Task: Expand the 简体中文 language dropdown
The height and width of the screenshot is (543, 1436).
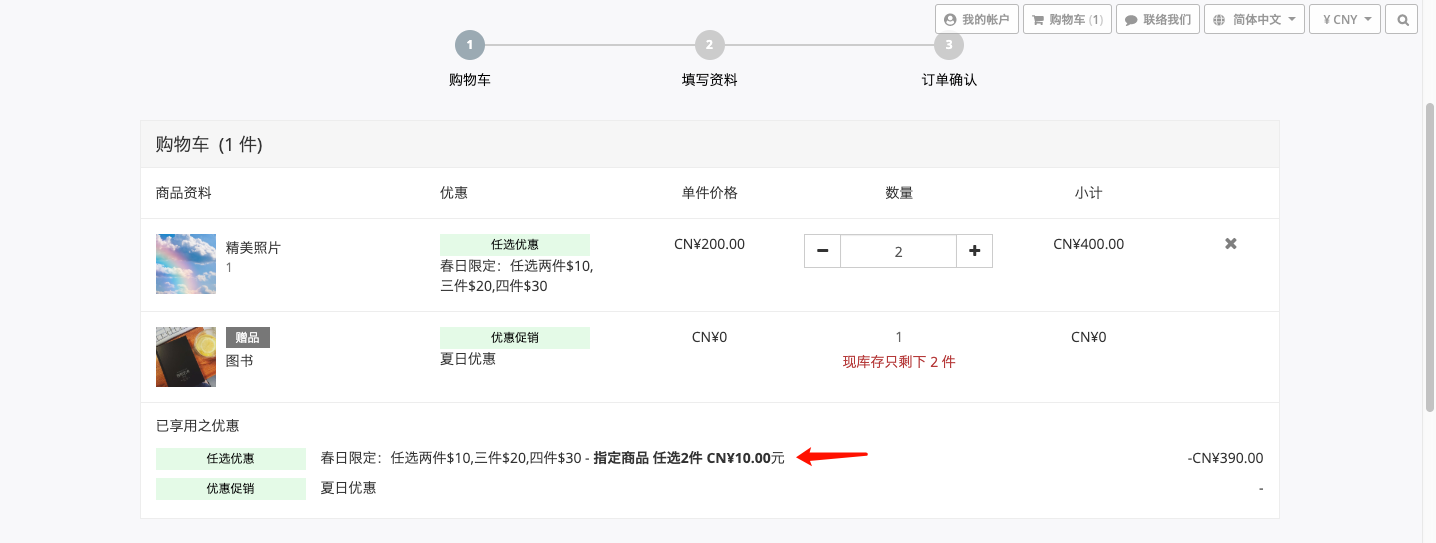Action: [x=1254, y=19]
